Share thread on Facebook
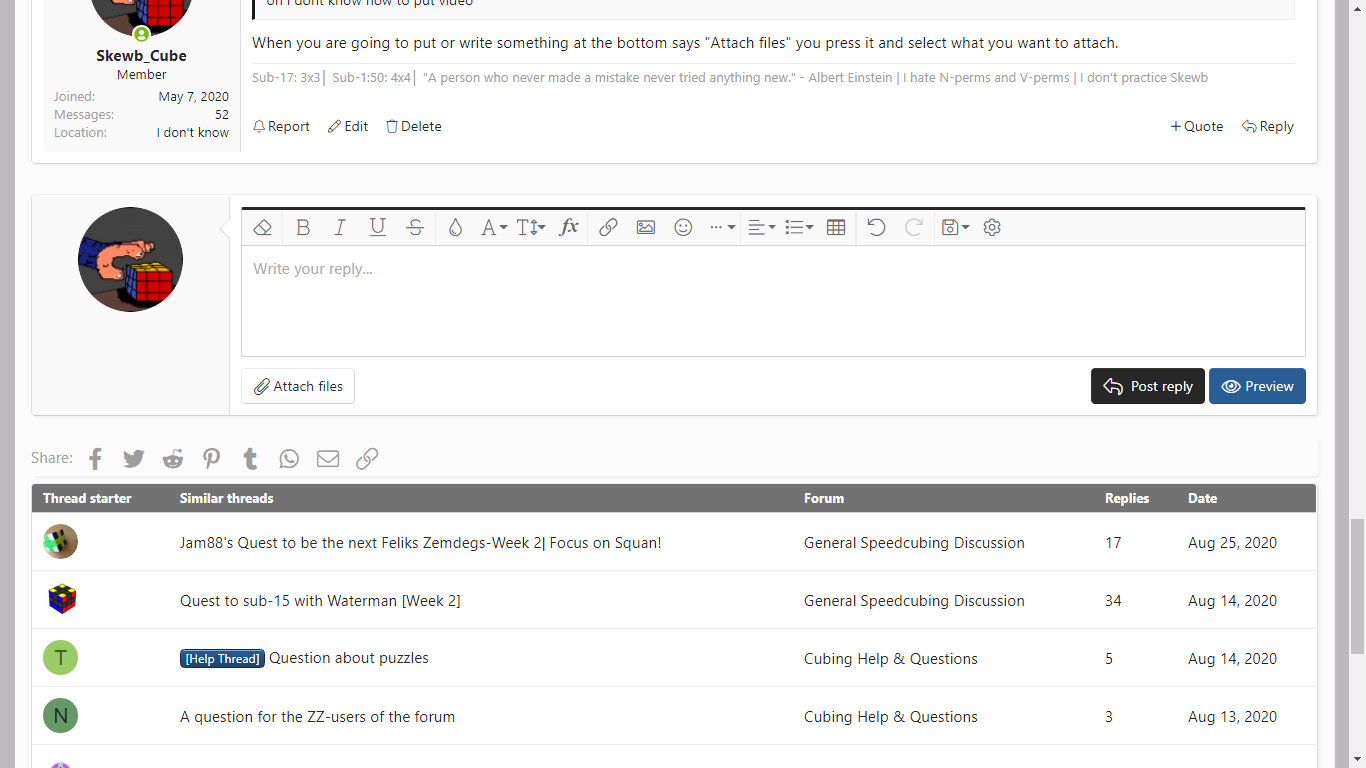The height and width of the screenshot is (768, 1366). (96, 458)
